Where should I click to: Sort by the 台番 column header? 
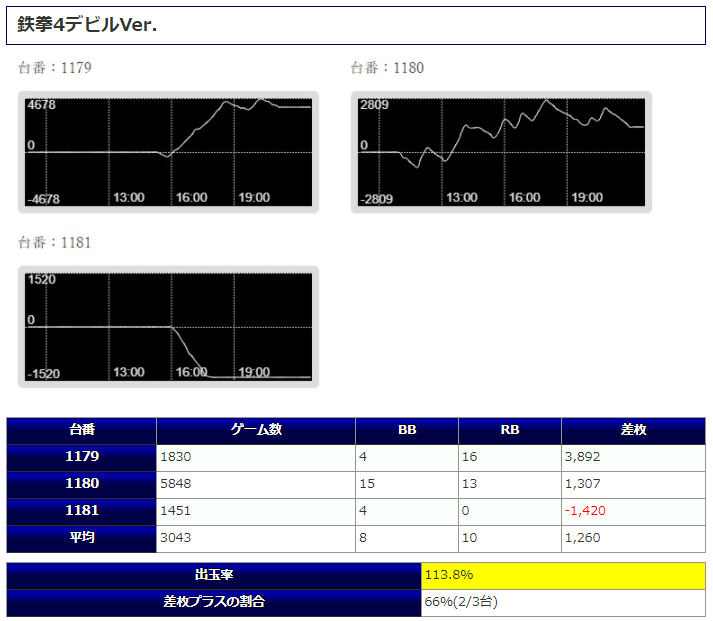(82, 430)
